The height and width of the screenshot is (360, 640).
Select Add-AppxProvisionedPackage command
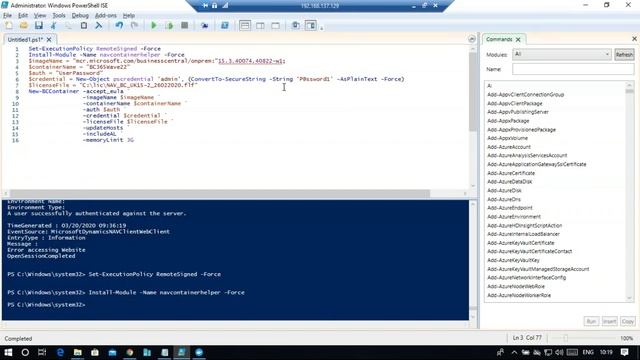pos(521,130)
